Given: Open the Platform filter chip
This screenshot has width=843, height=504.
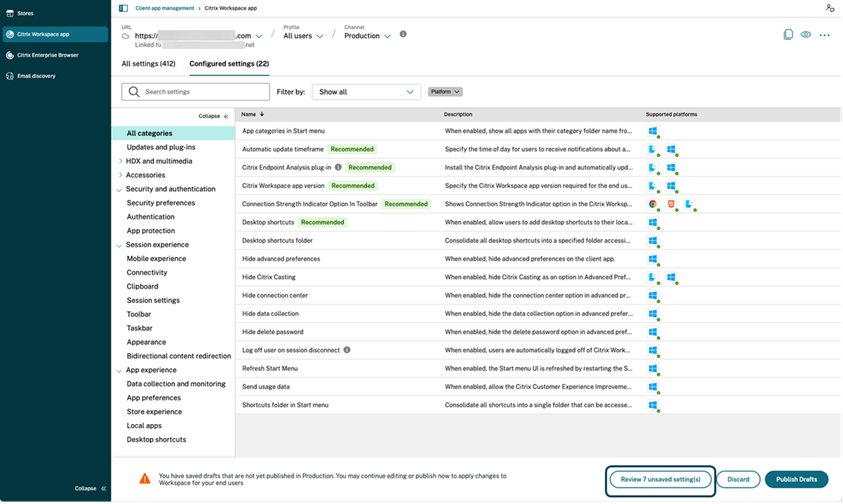Looking at the screenshot, I should (x=445, y=92).
